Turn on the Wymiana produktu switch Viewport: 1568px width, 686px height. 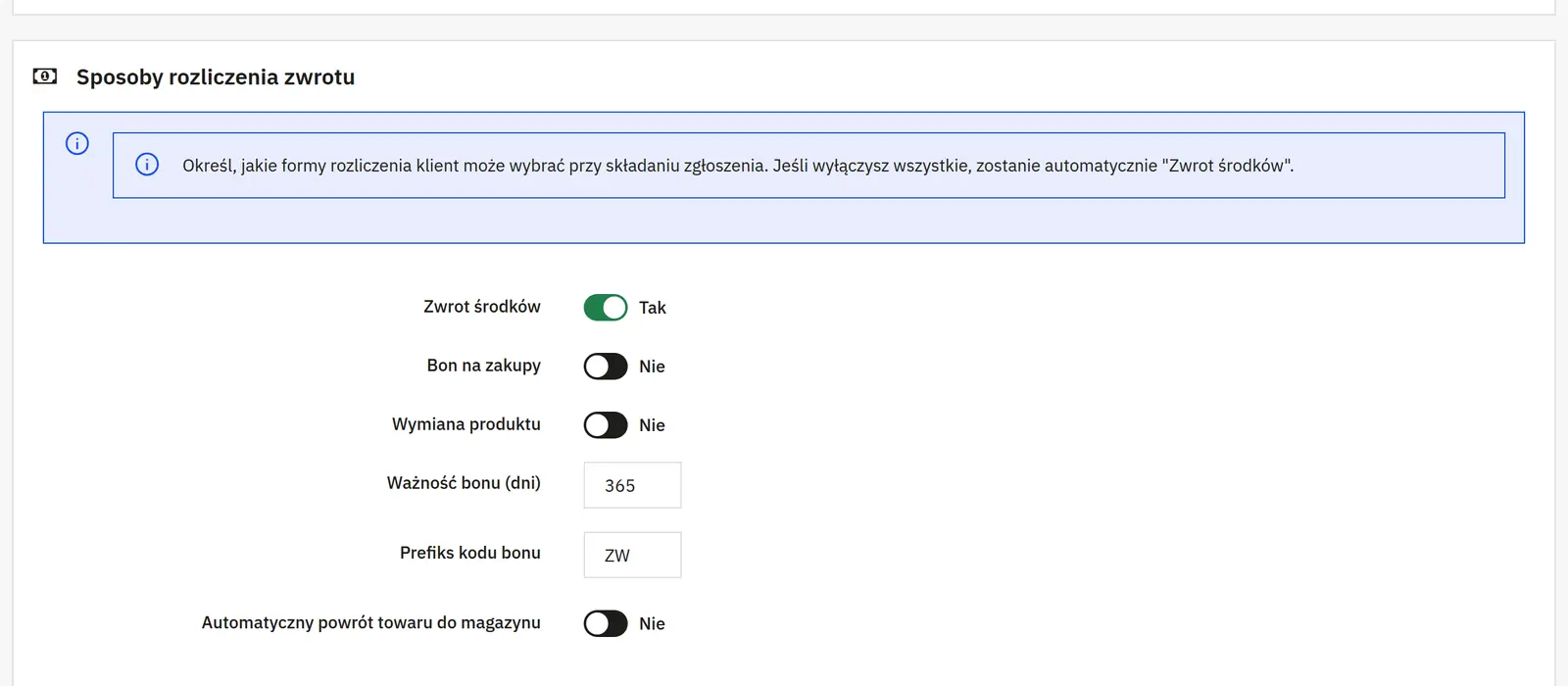[606, 425]
